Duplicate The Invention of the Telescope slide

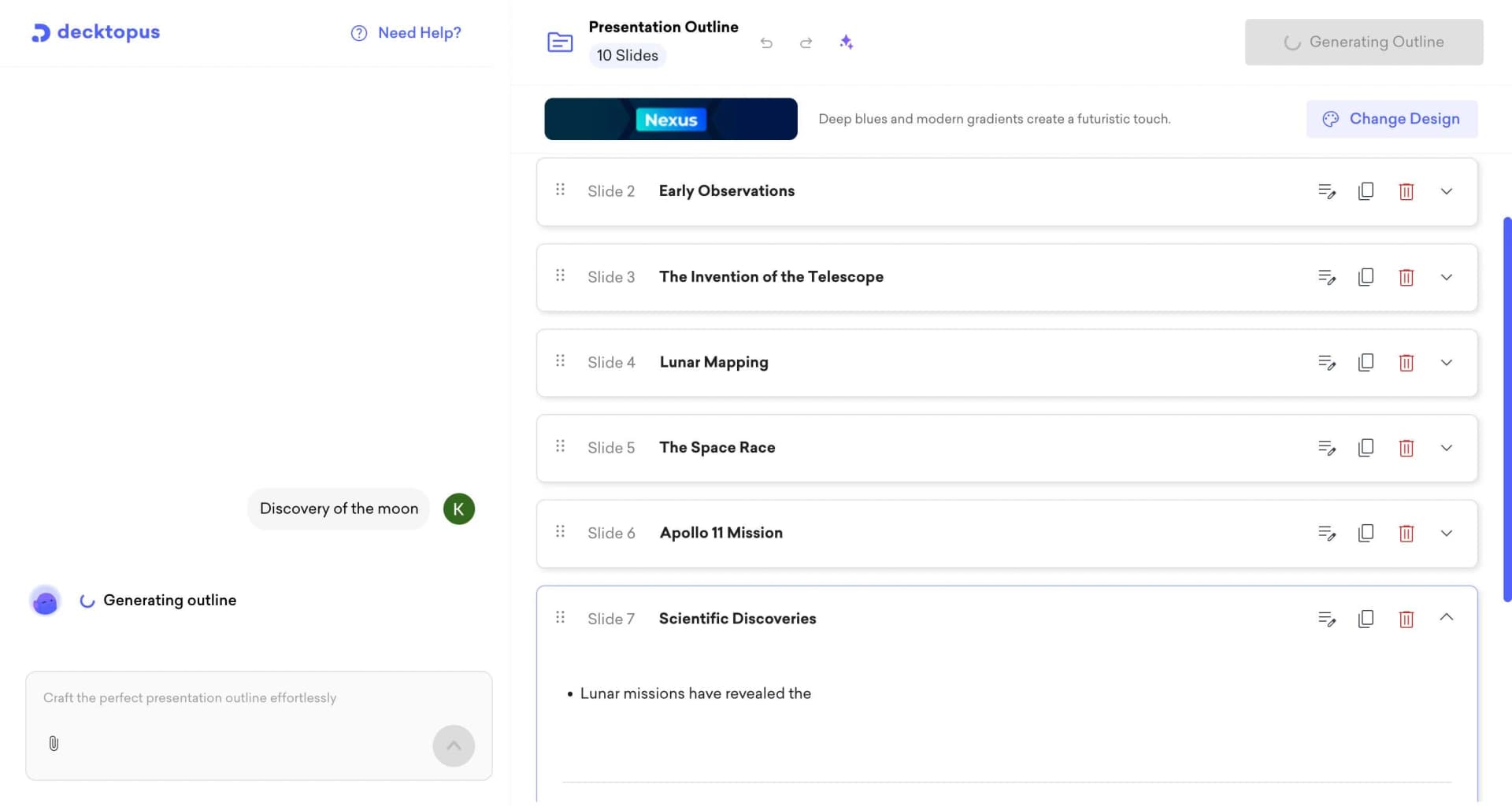[1366, 277]
